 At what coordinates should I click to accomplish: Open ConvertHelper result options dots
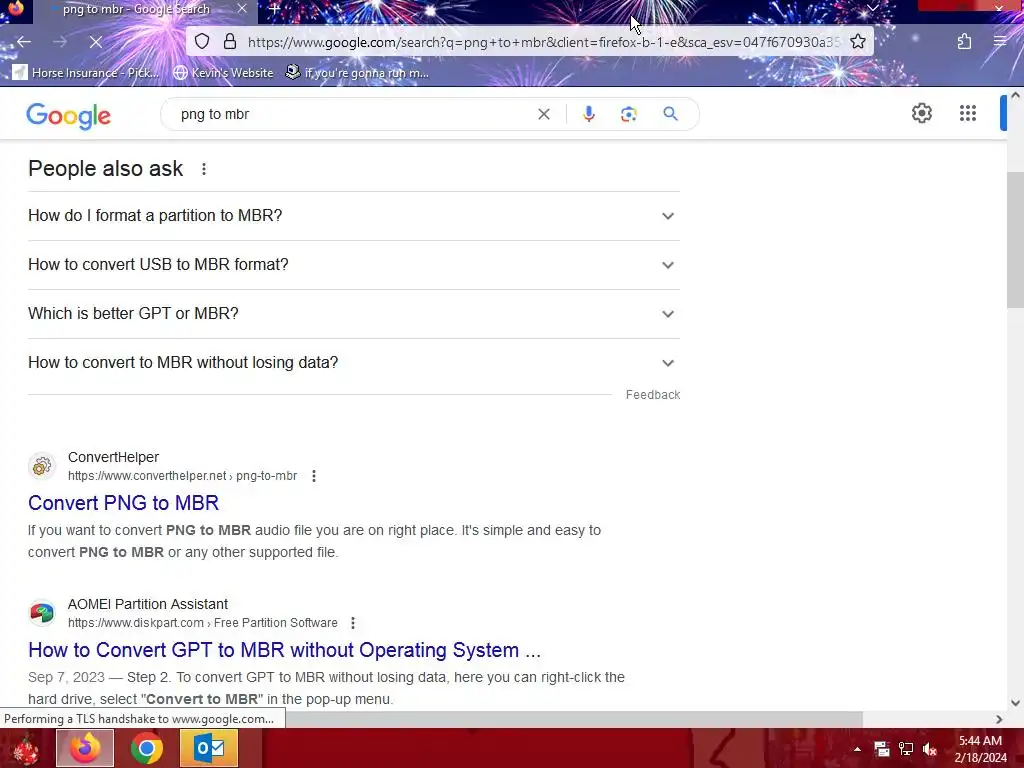coord(313,476)
